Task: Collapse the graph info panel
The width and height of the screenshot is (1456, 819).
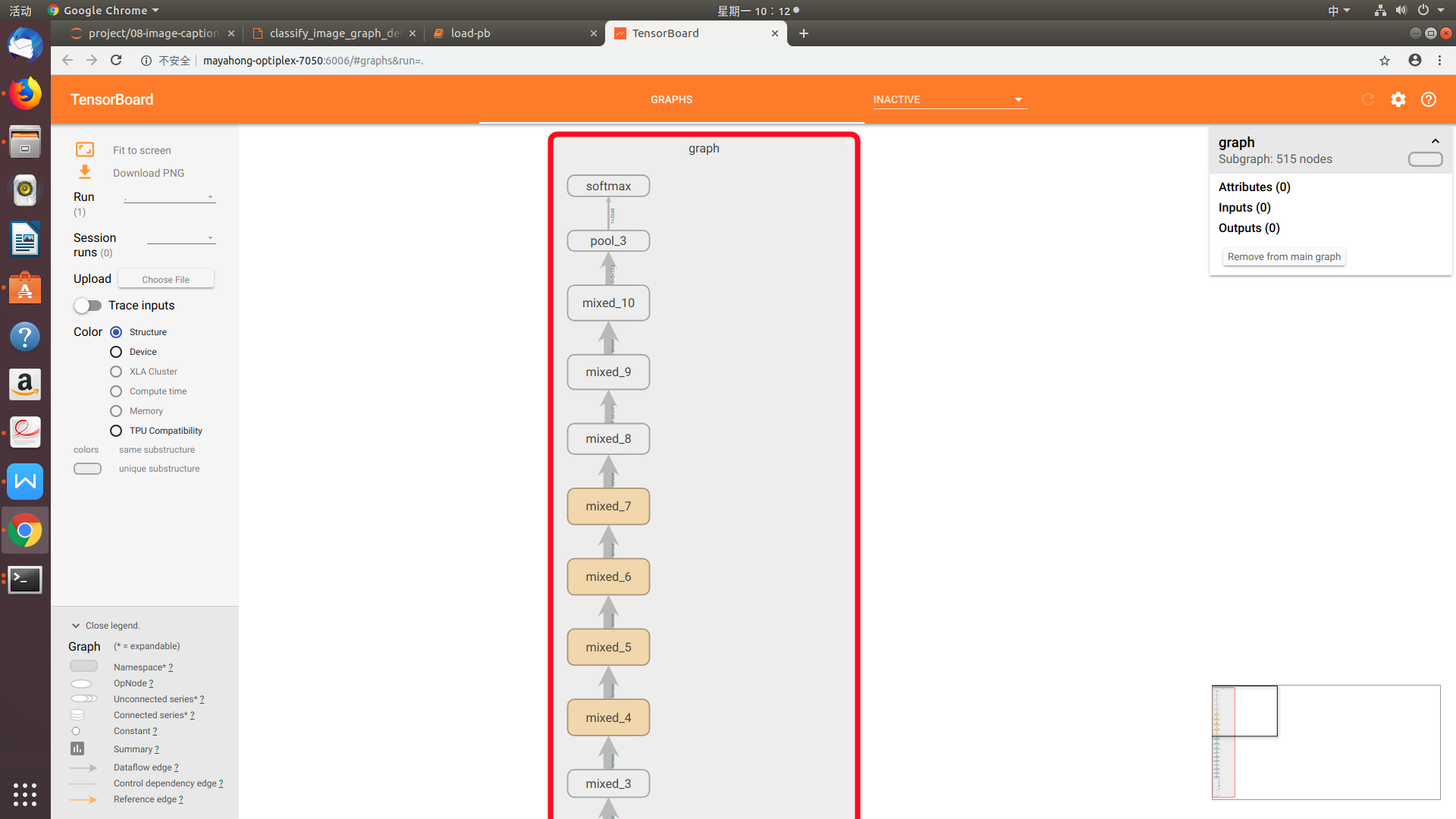Action: pyautogui.click(x=1435, y=142)
